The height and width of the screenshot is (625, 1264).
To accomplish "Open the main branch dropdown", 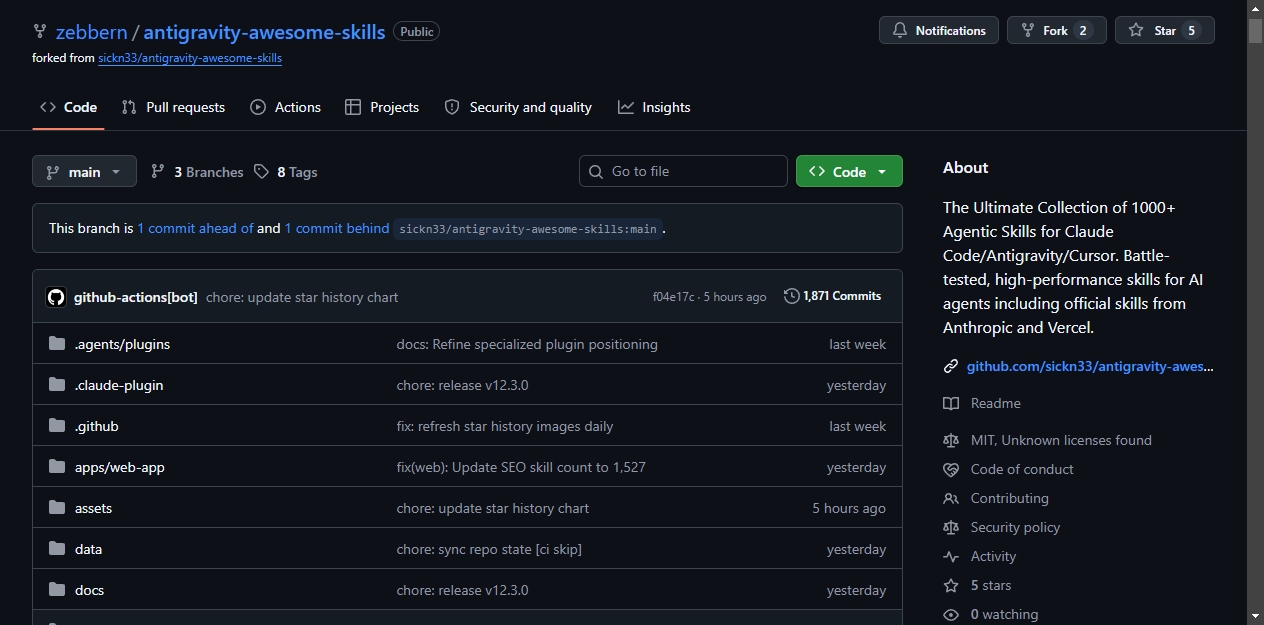I will pyautogui.click(x=84, y=171).
